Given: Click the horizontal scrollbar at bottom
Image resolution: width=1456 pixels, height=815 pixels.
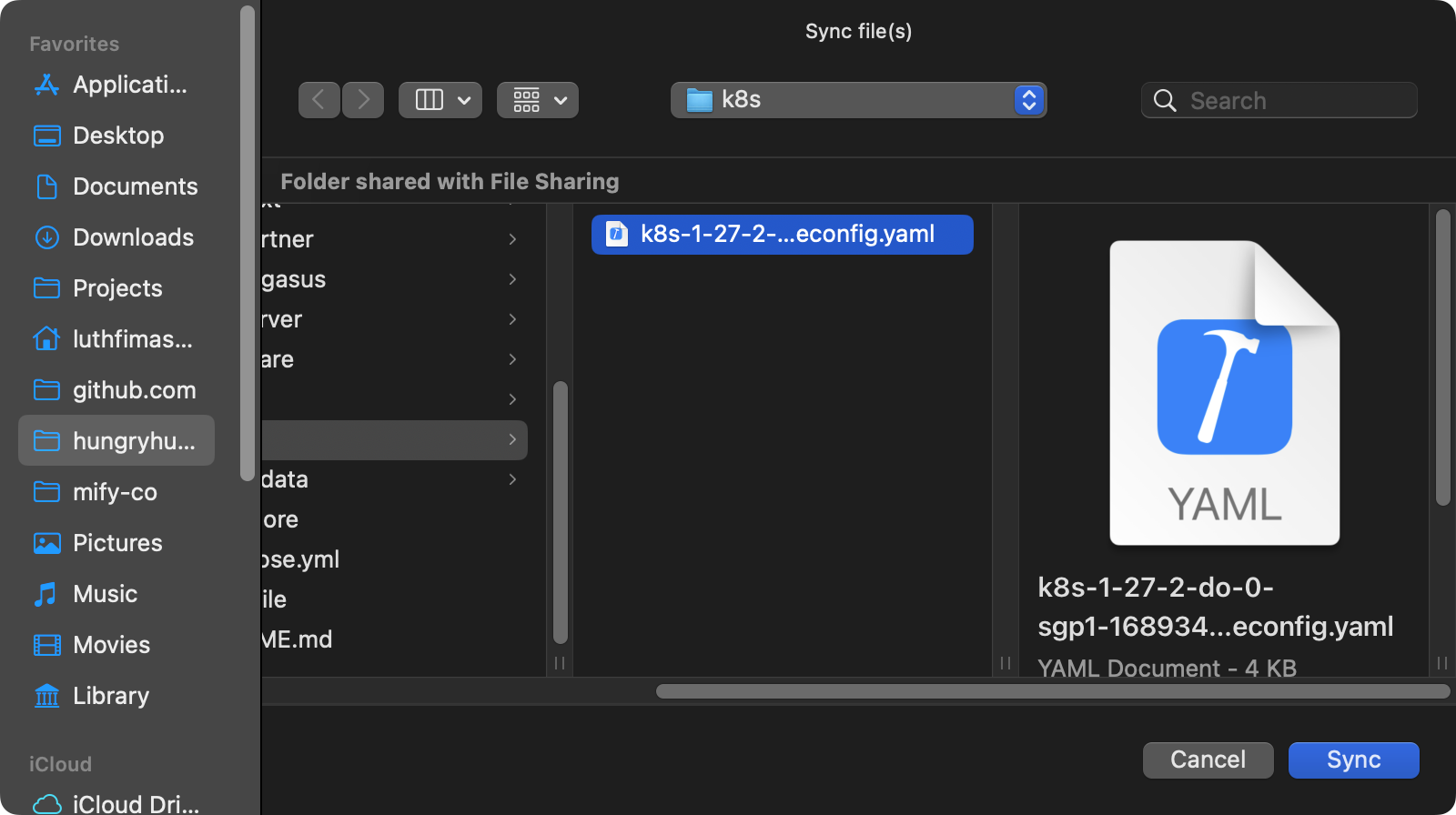Looking at the screenshot, I should (1052, 691).
